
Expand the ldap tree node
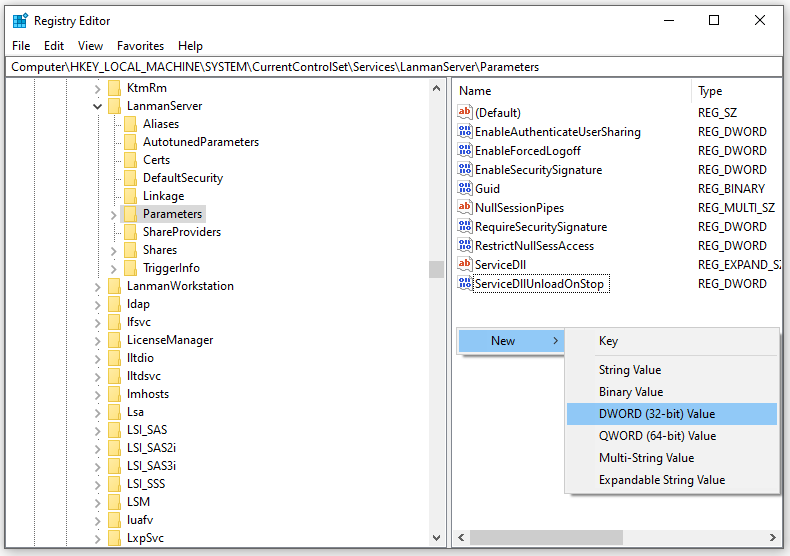(x=97, y=305)
